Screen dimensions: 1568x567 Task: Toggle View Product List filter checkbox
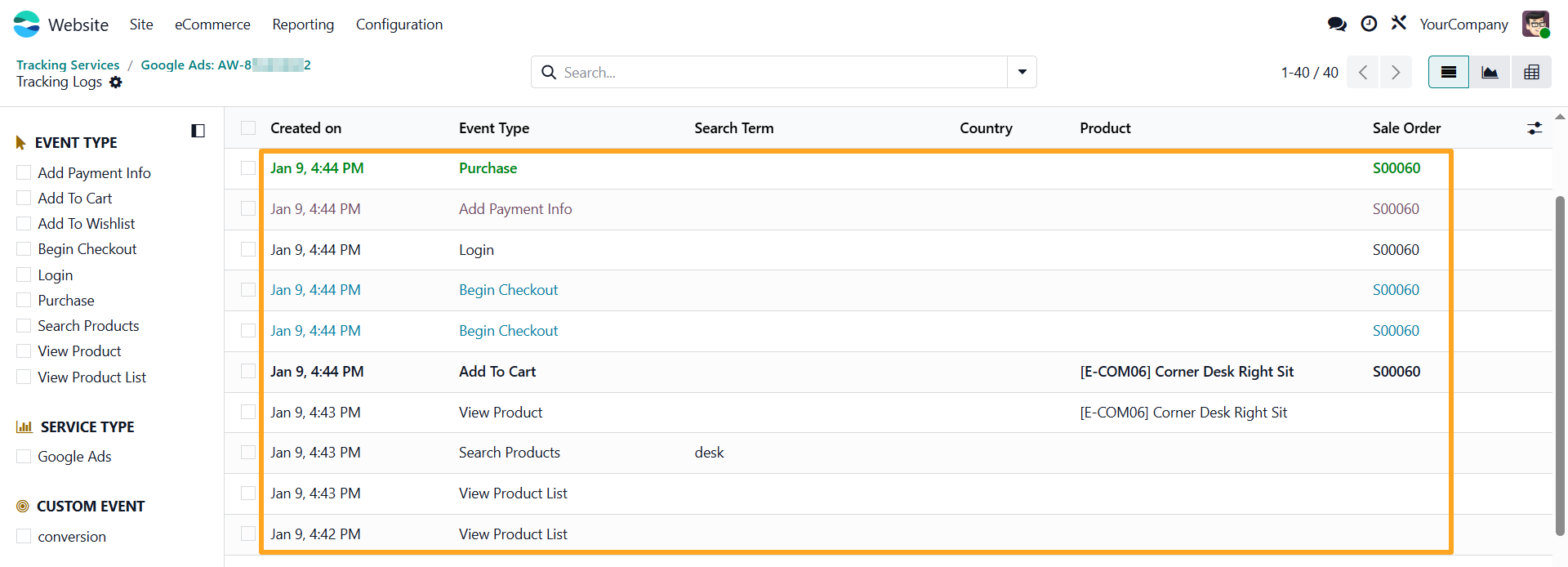pos(24,377)
